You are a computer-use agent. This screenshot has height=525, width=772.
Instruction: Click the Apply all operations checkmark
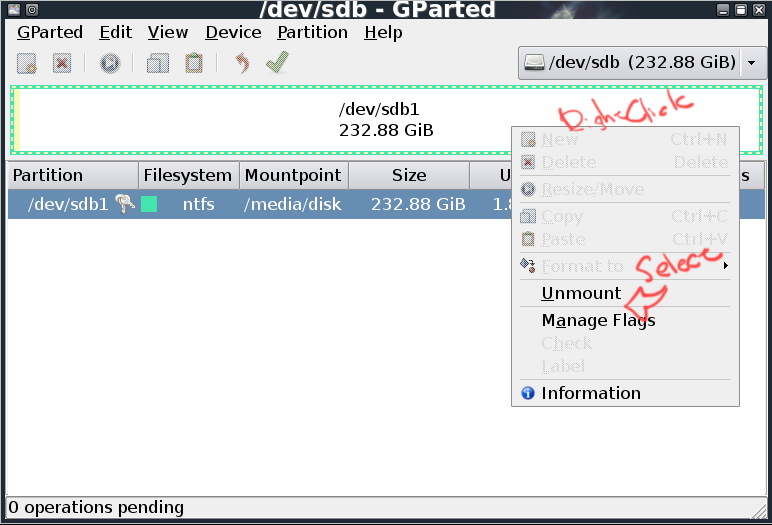[278, 62]
